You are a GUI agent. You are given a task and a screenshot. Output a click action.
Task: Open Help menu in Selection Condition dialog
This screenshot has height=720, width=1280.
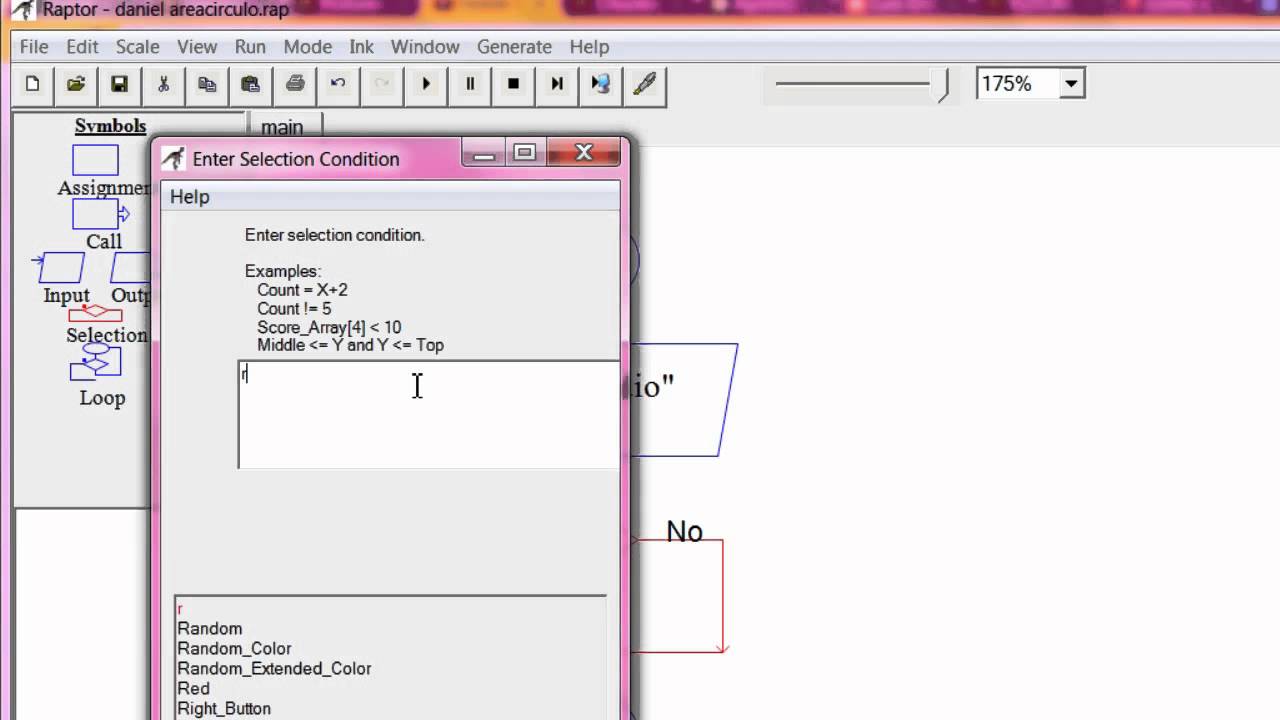click(x=190, y=197)
